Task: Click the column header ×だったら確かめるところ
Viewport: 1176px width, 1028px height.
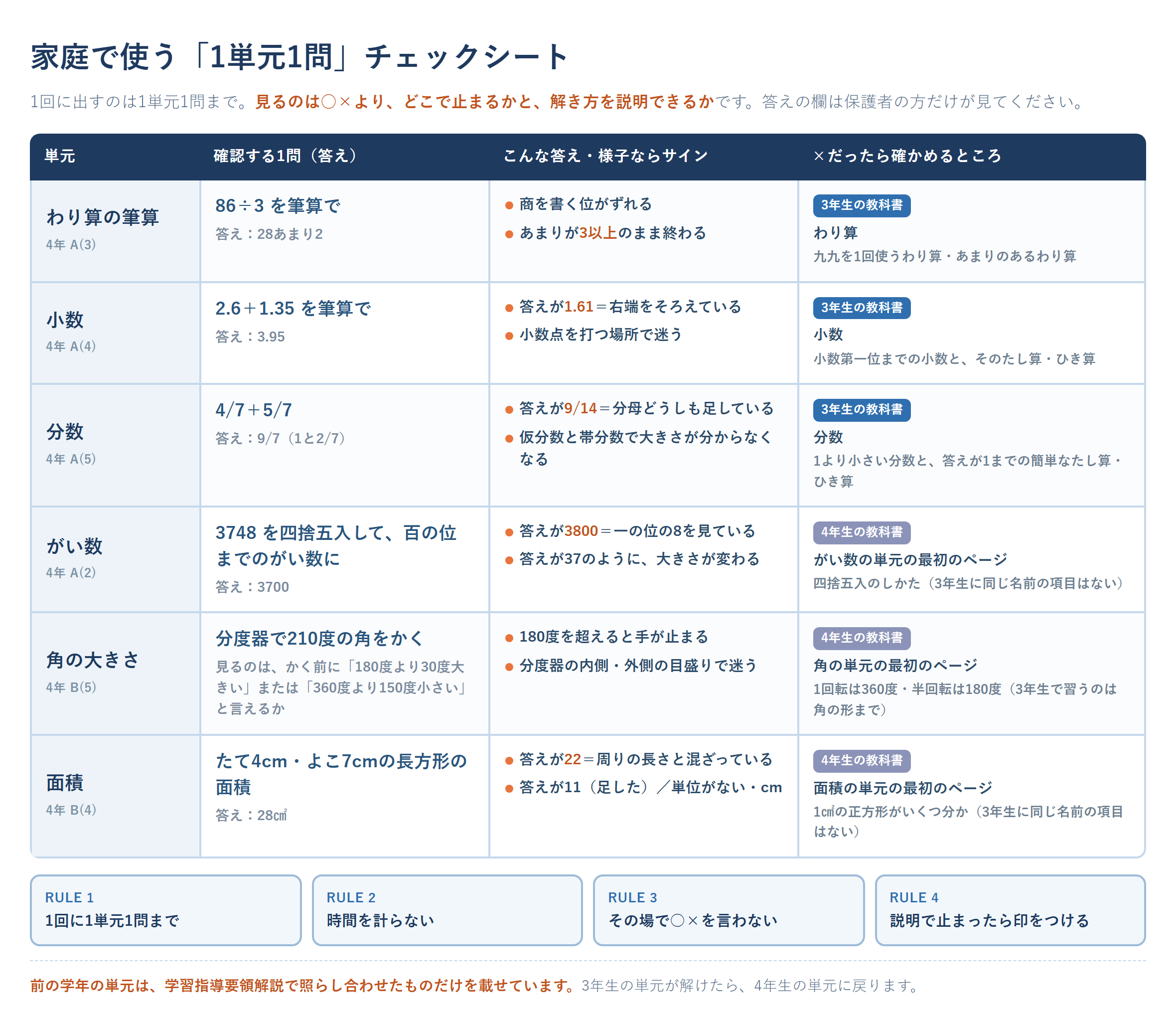Action: click(907, 156)
